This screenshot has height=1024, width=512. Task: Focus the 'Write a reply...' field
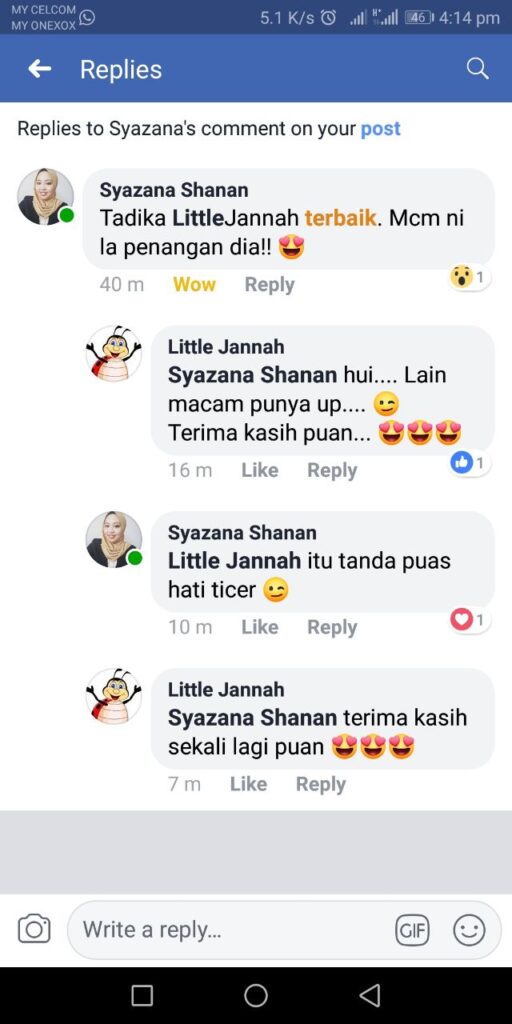(x=284, y=930)
